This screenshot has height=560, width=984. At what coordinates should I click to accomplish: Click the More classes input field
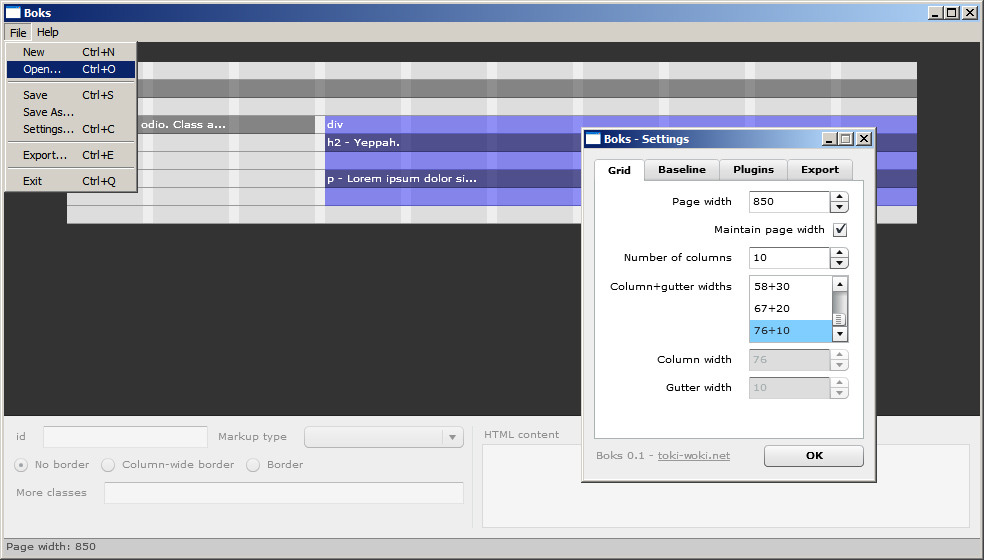(x=283, y=493)
